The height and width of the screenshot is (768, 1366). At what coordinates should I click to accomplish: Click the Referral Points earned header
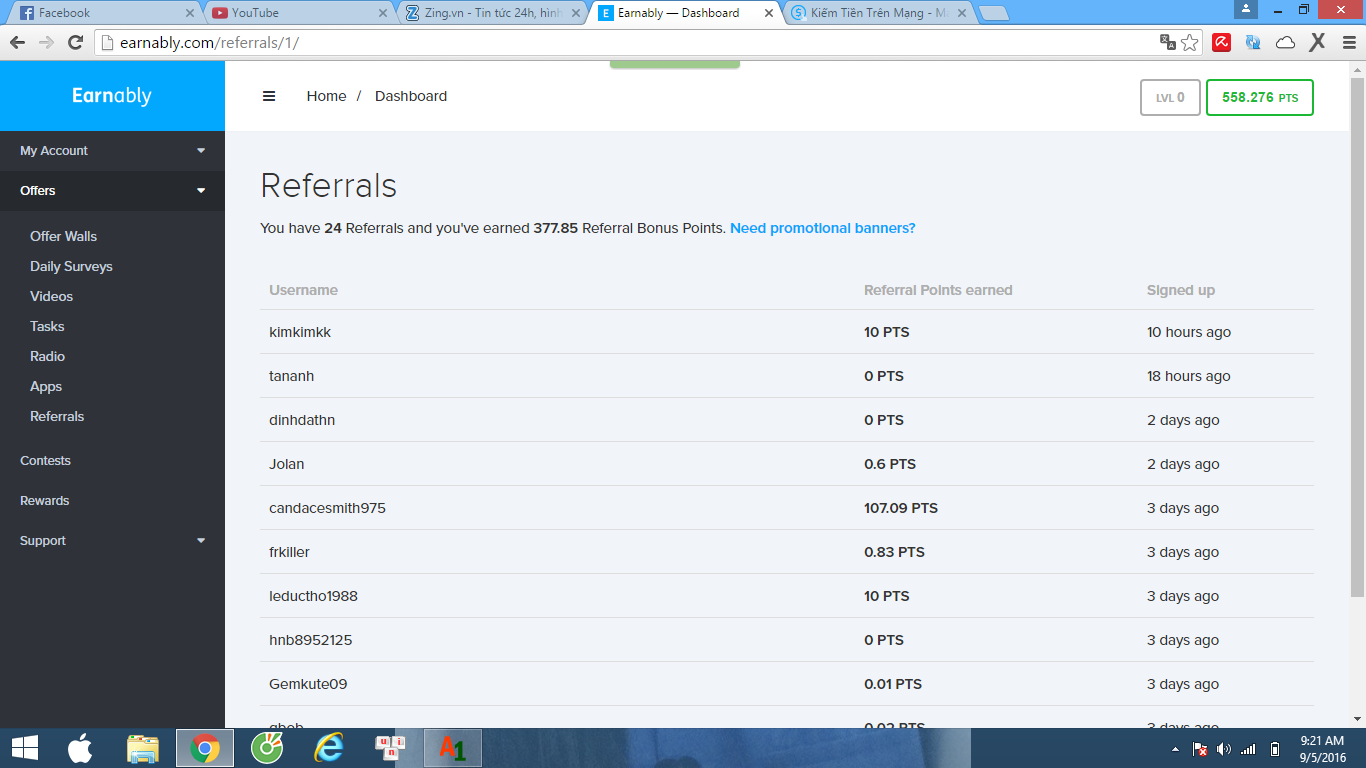(x=938, y=290)
